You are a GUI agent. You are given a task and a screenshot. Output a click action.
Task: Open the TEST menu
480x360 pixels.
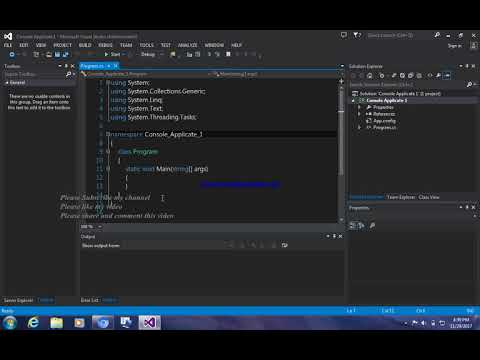pyautogui.click(x=166, y=45)
